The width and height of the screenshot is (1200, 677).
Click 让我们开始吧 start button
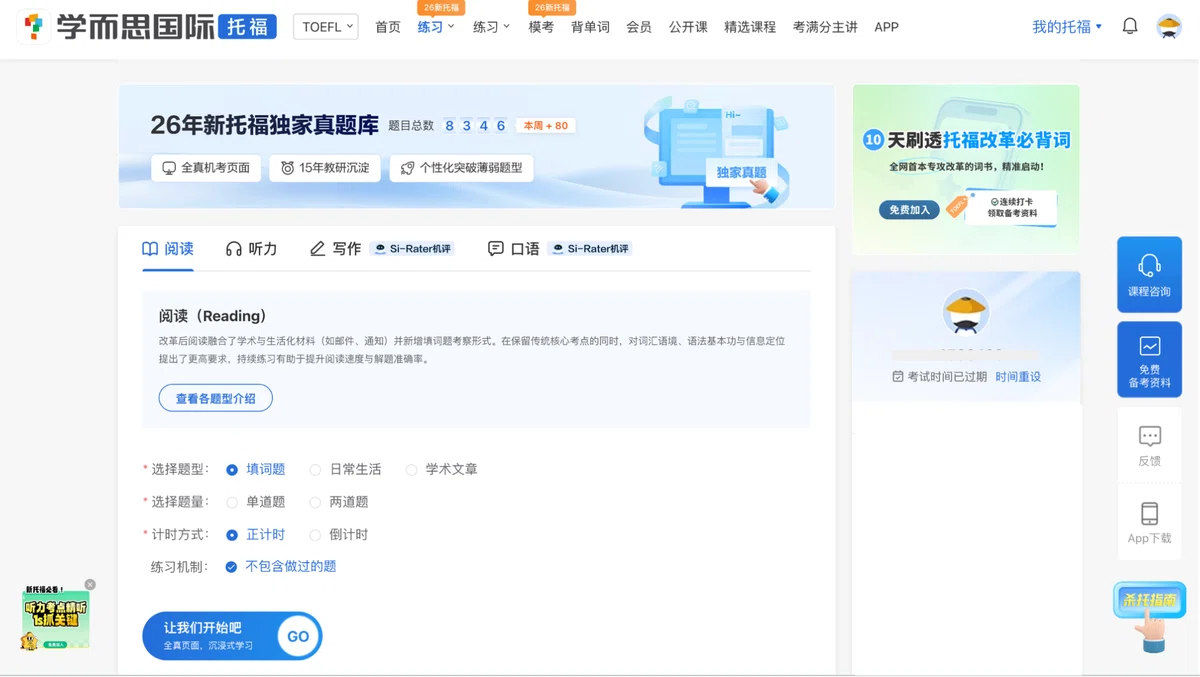tap(232, 636)
